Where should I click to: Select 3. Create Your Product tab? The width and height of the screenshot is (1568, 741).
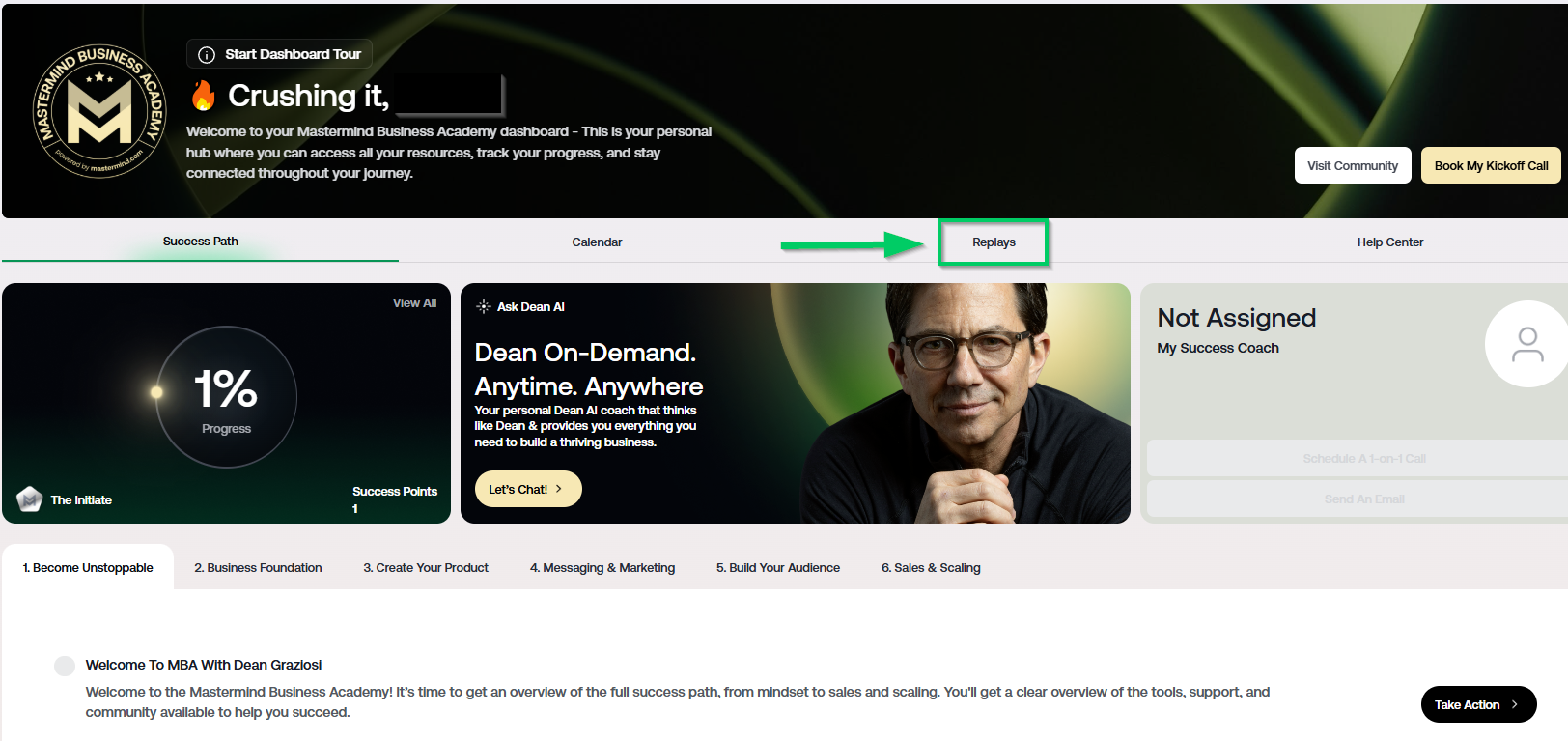point(426,567)
